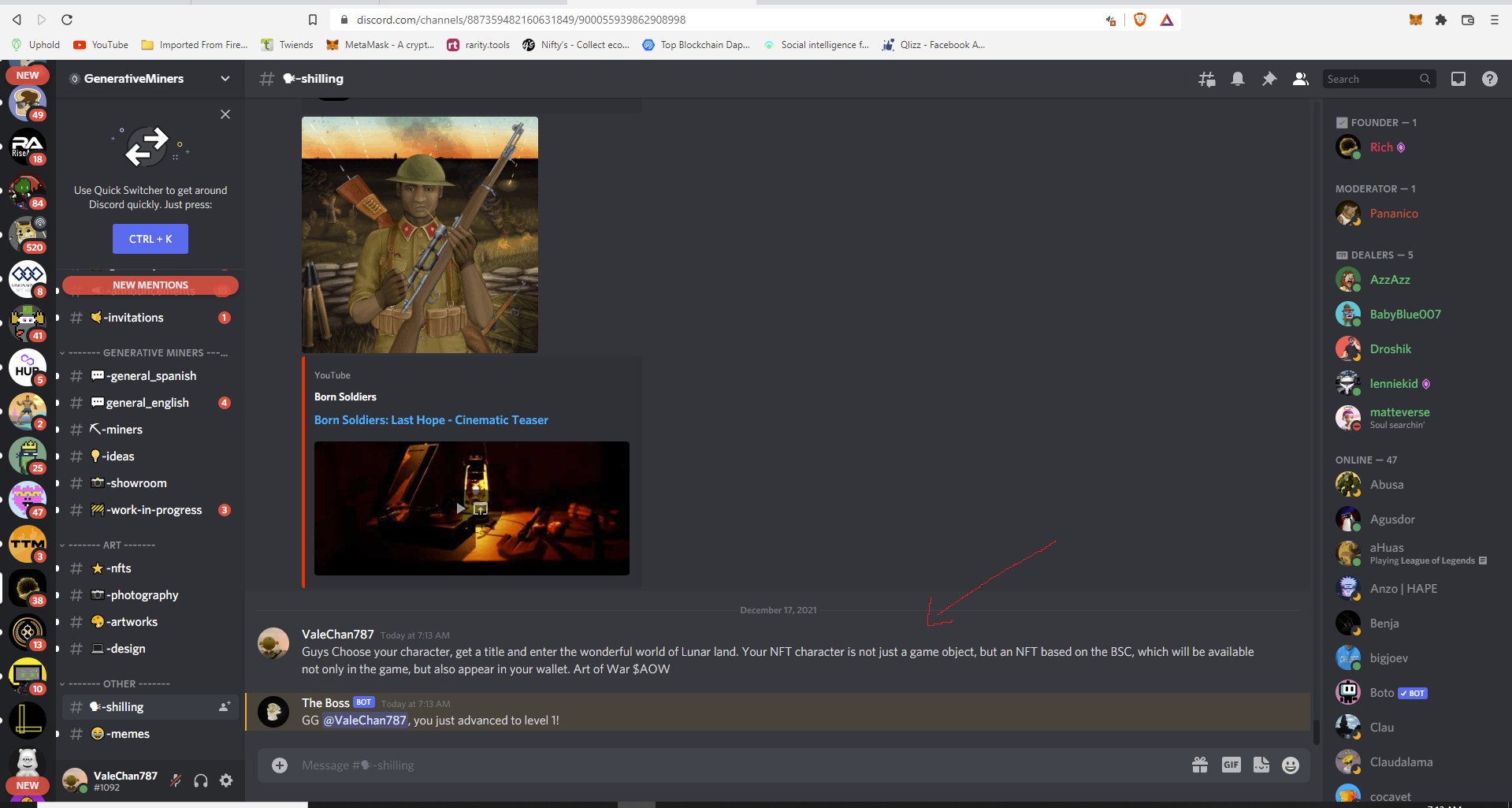The height and width of the screenshot is (808, 1512).
Task: Open Born Soldiers: Last Hope video link
Action: [x=431, y=420]
